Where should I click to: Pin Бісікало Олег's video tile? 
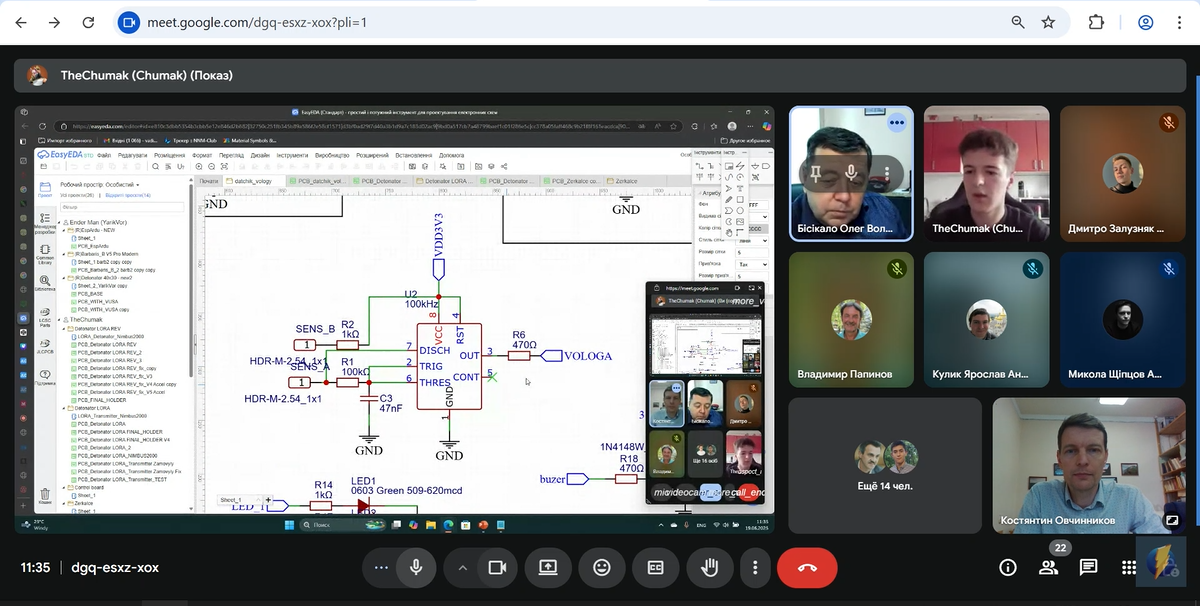pos(815,173)
